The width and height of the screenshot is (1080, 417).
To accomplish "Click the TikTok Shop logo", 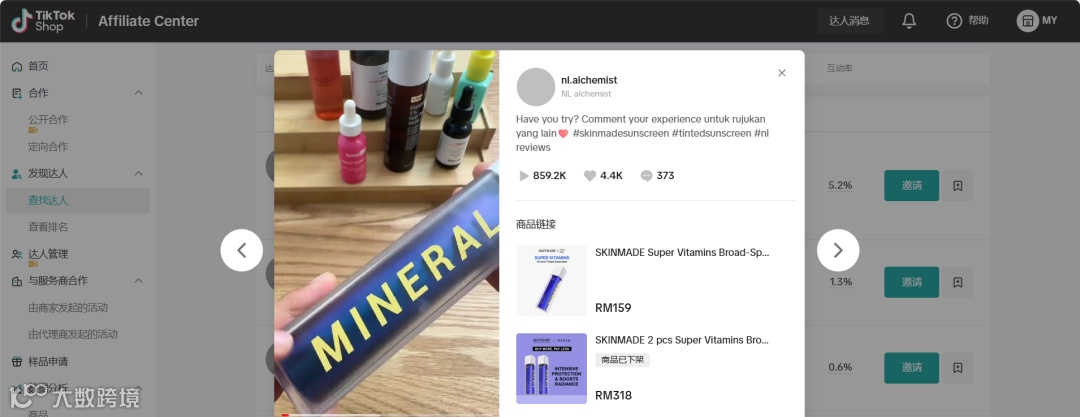I will click(x=43, y=21).
